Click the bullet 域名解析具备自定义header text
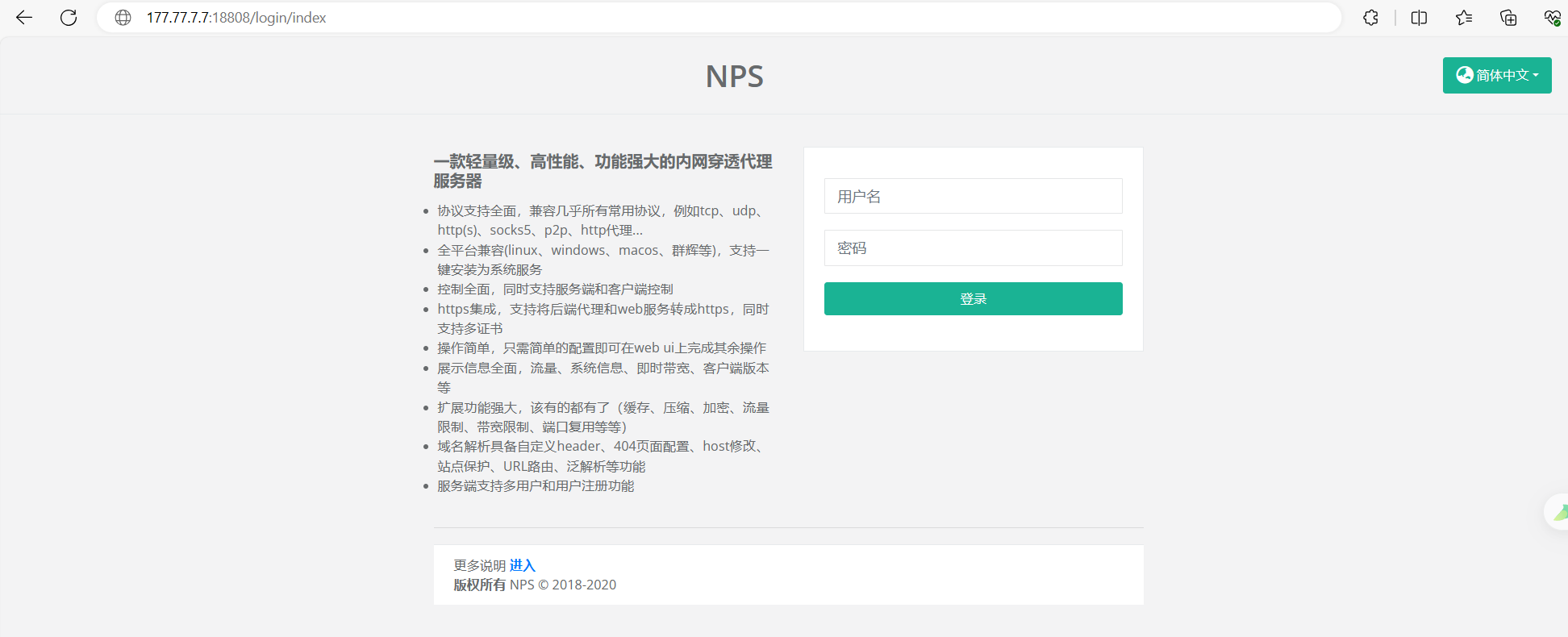 point(603,456)
